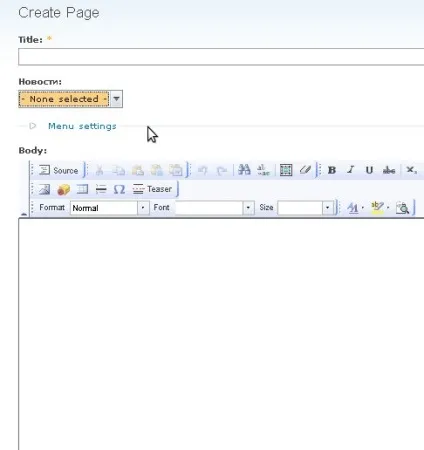Click the underline U icon
This screenshot has height=450, width=424.
click(369, 170)
